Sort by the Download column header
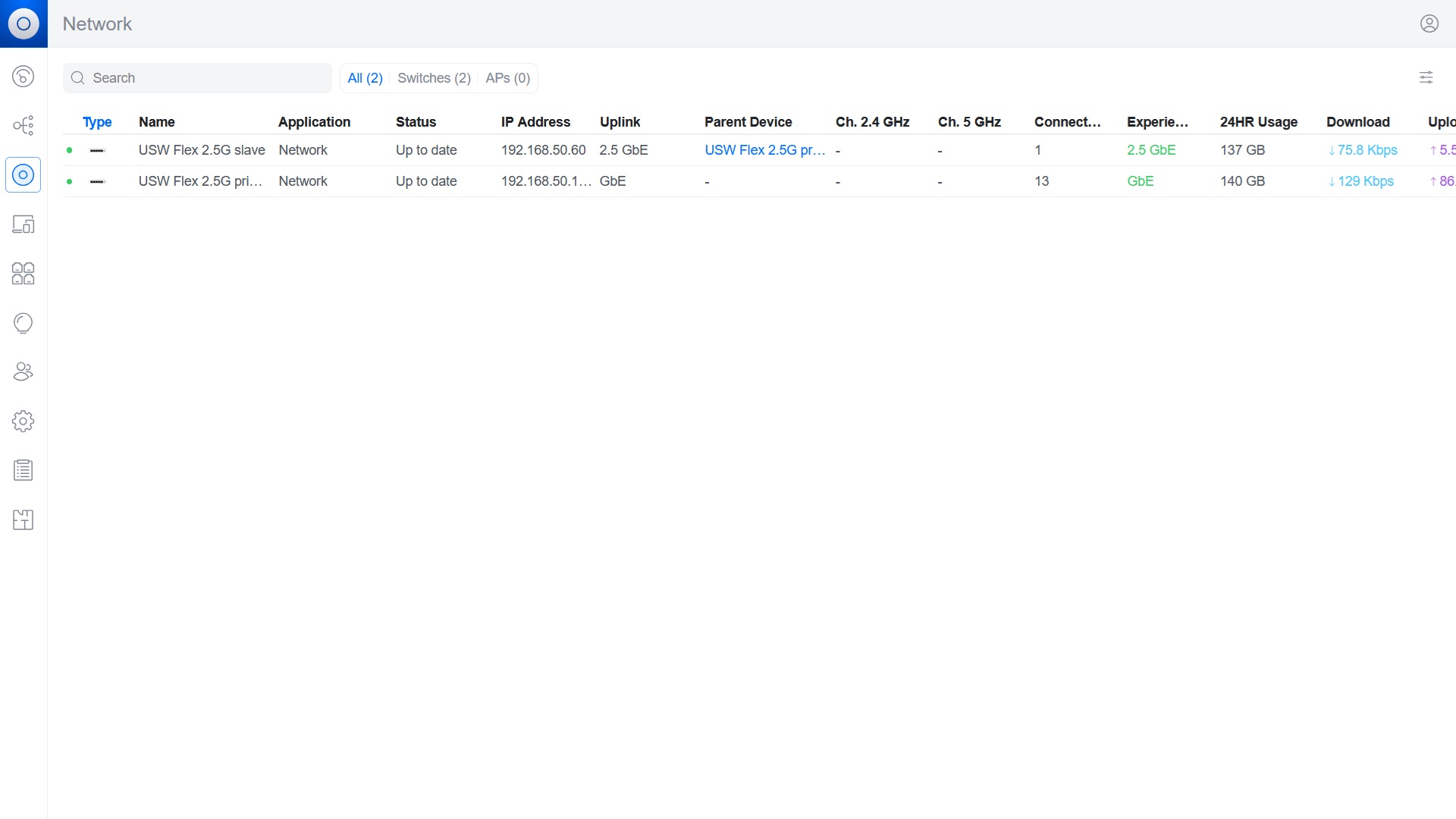1456x819 pixels. (x=1357, y=122)
